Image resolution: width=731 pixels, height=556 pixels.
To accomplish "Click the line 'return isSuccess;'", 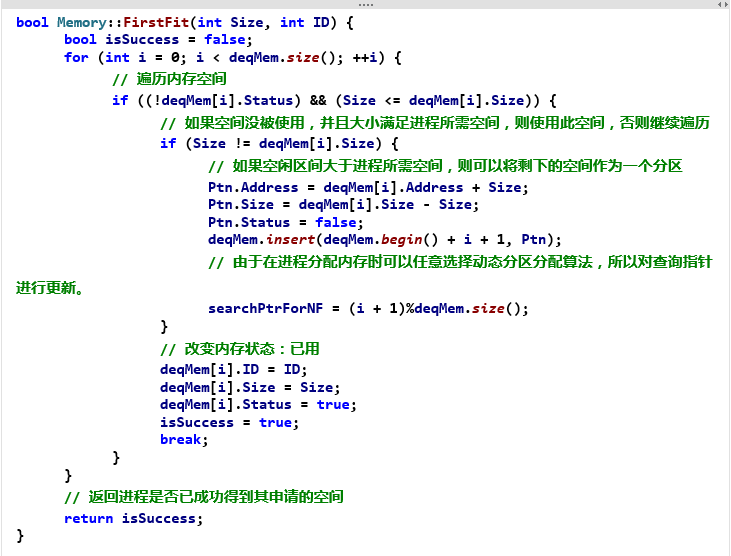I will click(x=133, y=518).
